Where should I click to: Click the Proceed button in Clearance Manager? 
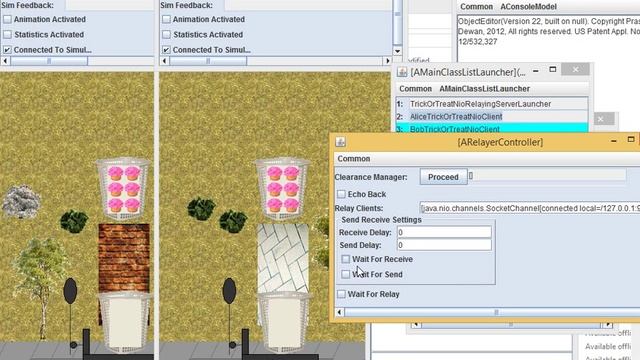[x=443, y=177]
